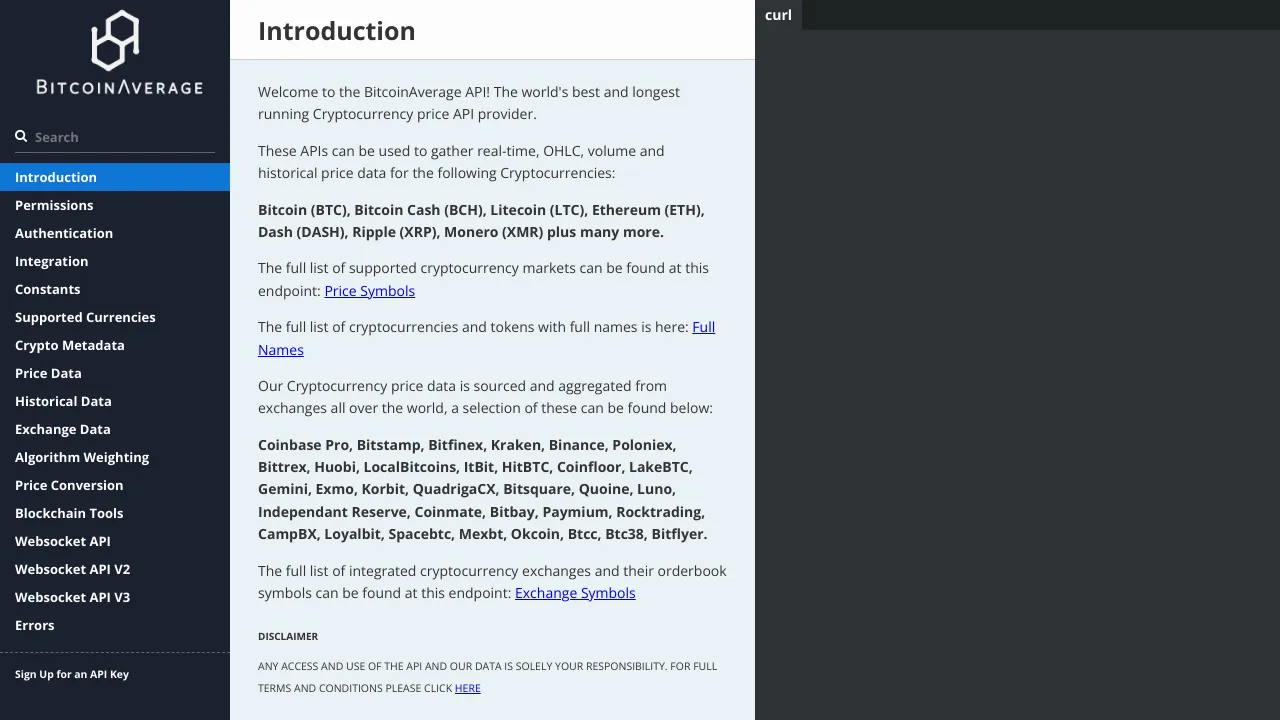Go to Websocket API V2

click(115, 569)
